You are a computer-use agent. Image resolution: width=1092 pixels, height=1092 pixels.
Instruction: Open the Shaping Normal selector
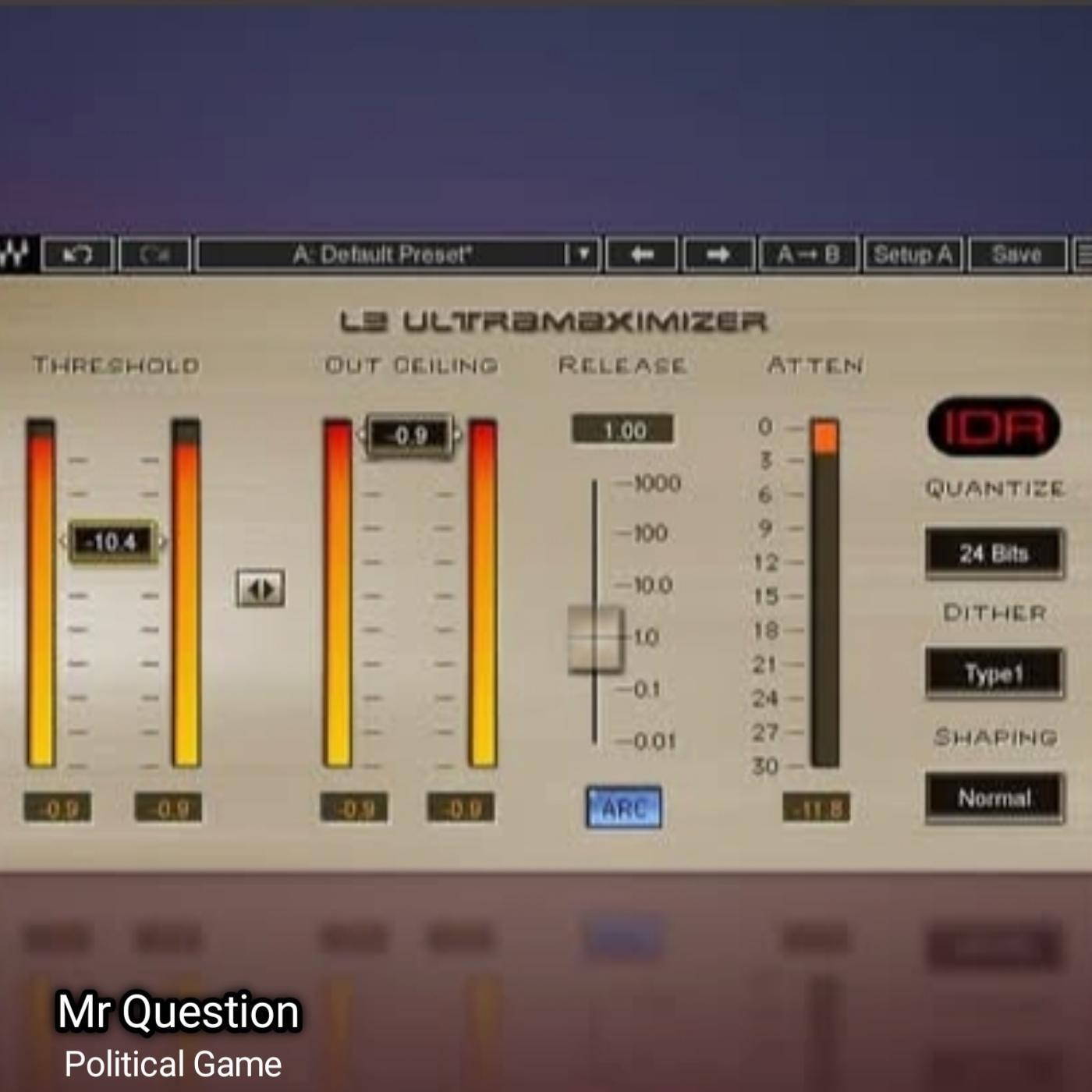[x=994, y=798]
